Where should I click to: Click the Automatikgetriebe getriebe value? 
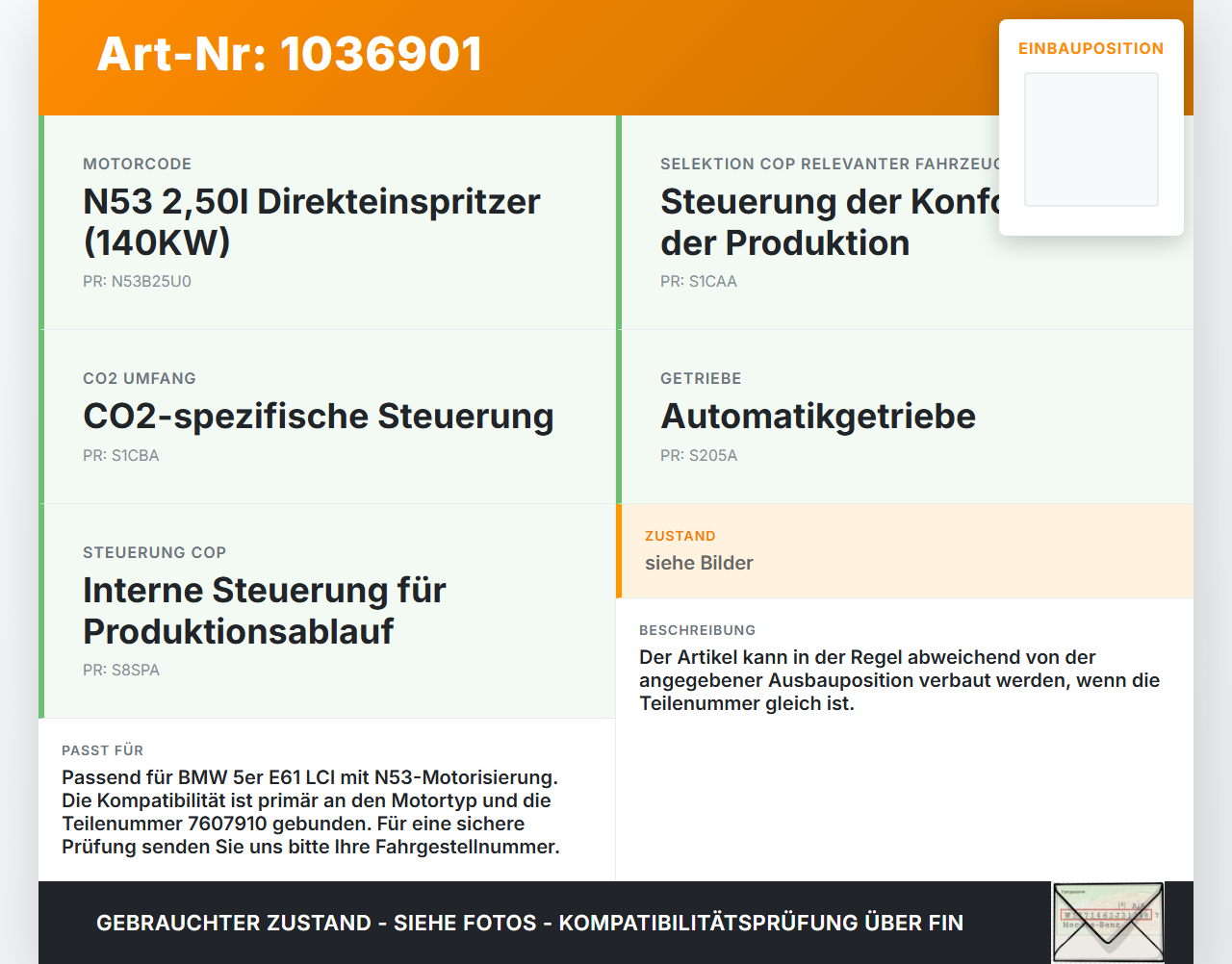[818, 416]
